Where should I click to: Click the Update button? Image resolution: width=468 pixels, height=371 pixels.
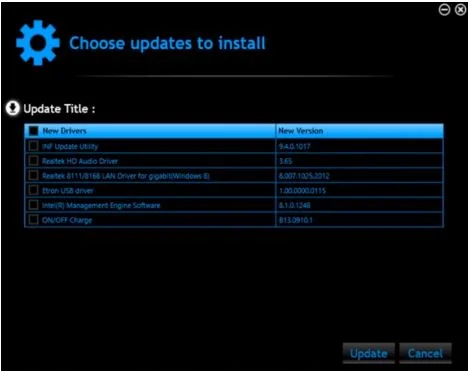point(369,353)
